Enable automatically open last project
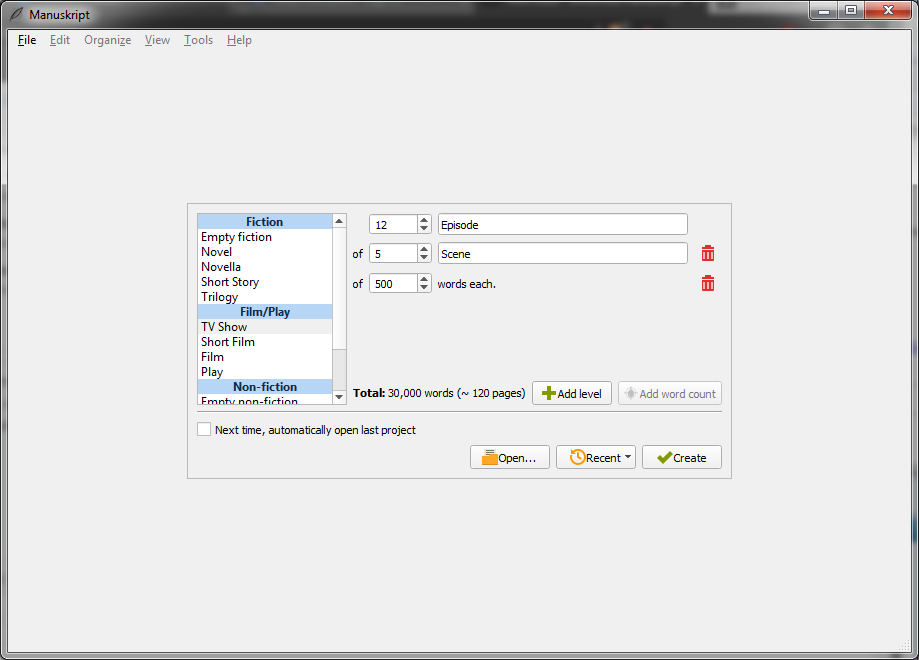Image resolution: width=919 pixels, height=660 pixels. pyautogui.click(x=204, y=428)
